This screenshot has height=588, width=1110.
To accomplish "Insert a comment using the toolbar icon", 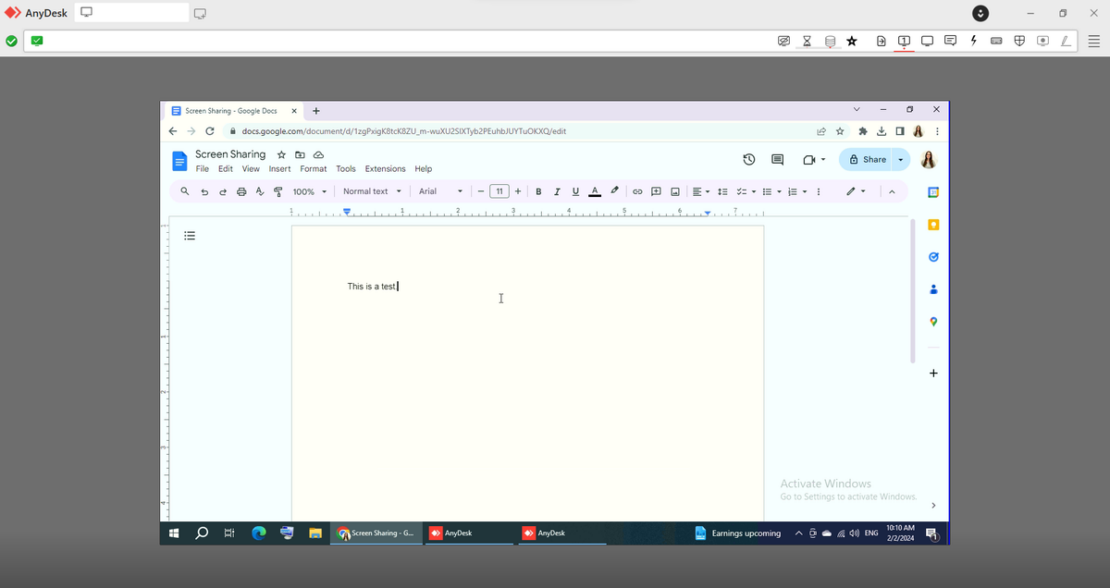I will click(x=656, y=191).
